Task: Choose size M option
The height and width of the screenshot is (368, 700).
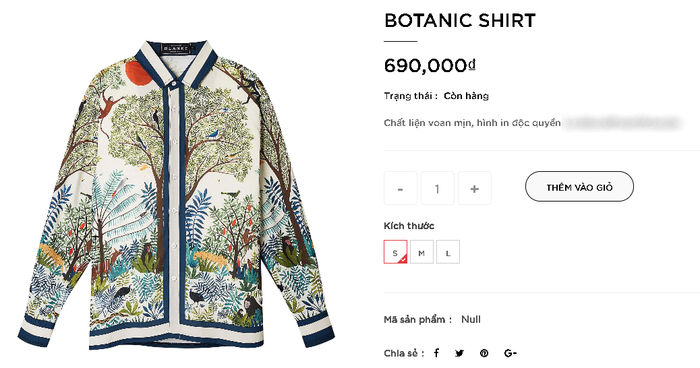Action: point(421,252)
